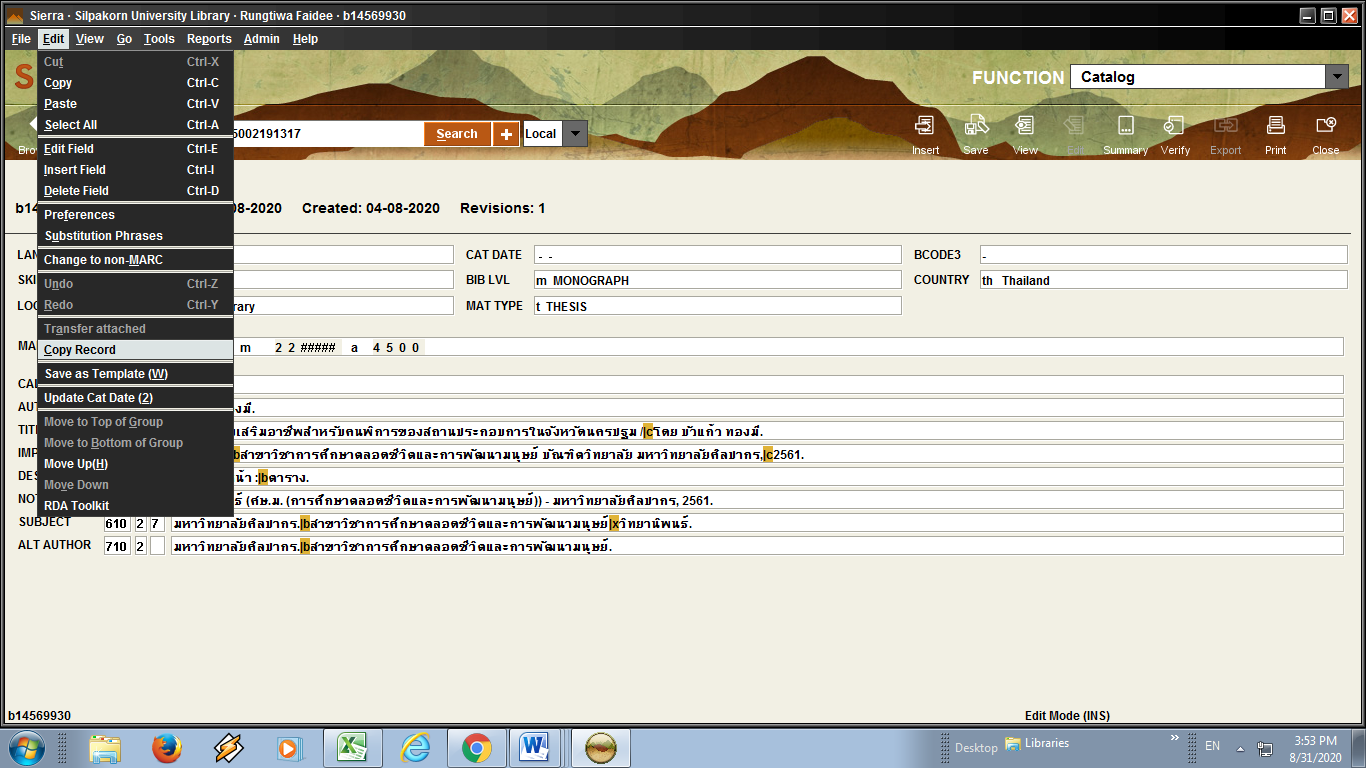Click the ALT AUTHOR field label
The height and width of the screenshot is (768, 1366).
click(x=55, y=545)
